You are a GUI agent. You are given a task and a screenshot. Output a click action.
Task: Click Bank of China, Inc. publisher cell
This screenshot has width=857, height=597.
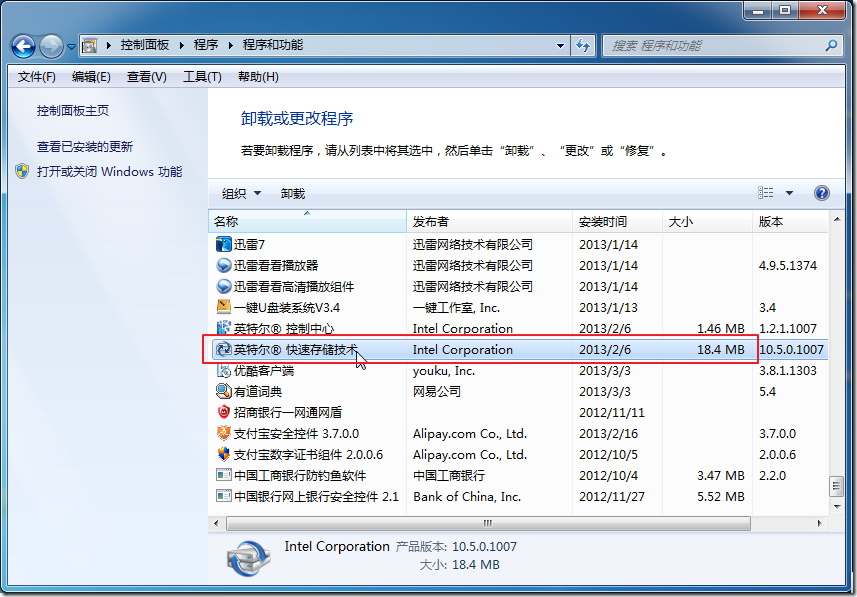pos(467,496)
